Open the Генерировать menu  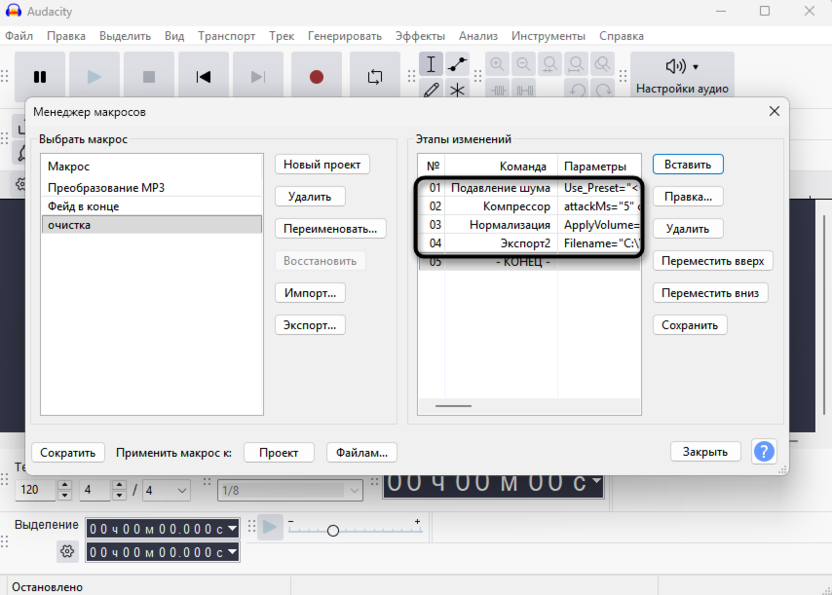coord(344,36)
